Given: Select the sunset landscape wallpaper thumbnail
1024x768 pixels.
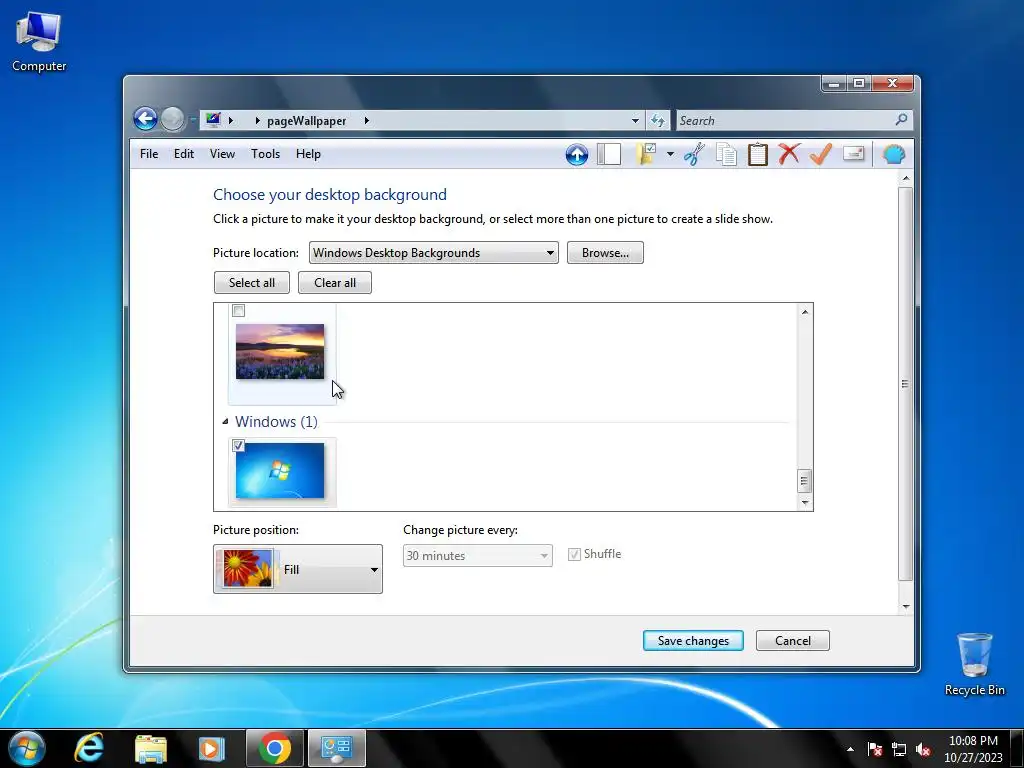Looking at the screenshot, I should (x=280, y=351).
